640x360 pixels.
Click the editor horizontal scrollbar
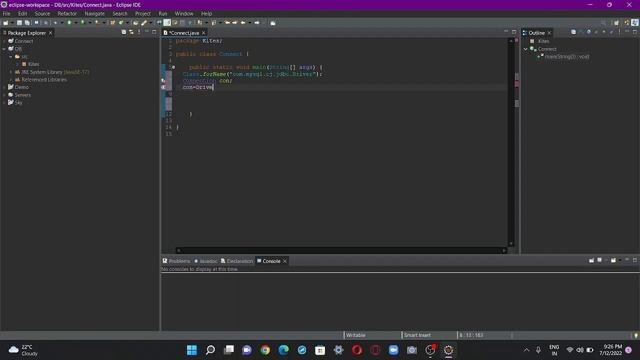click(341, 250)
